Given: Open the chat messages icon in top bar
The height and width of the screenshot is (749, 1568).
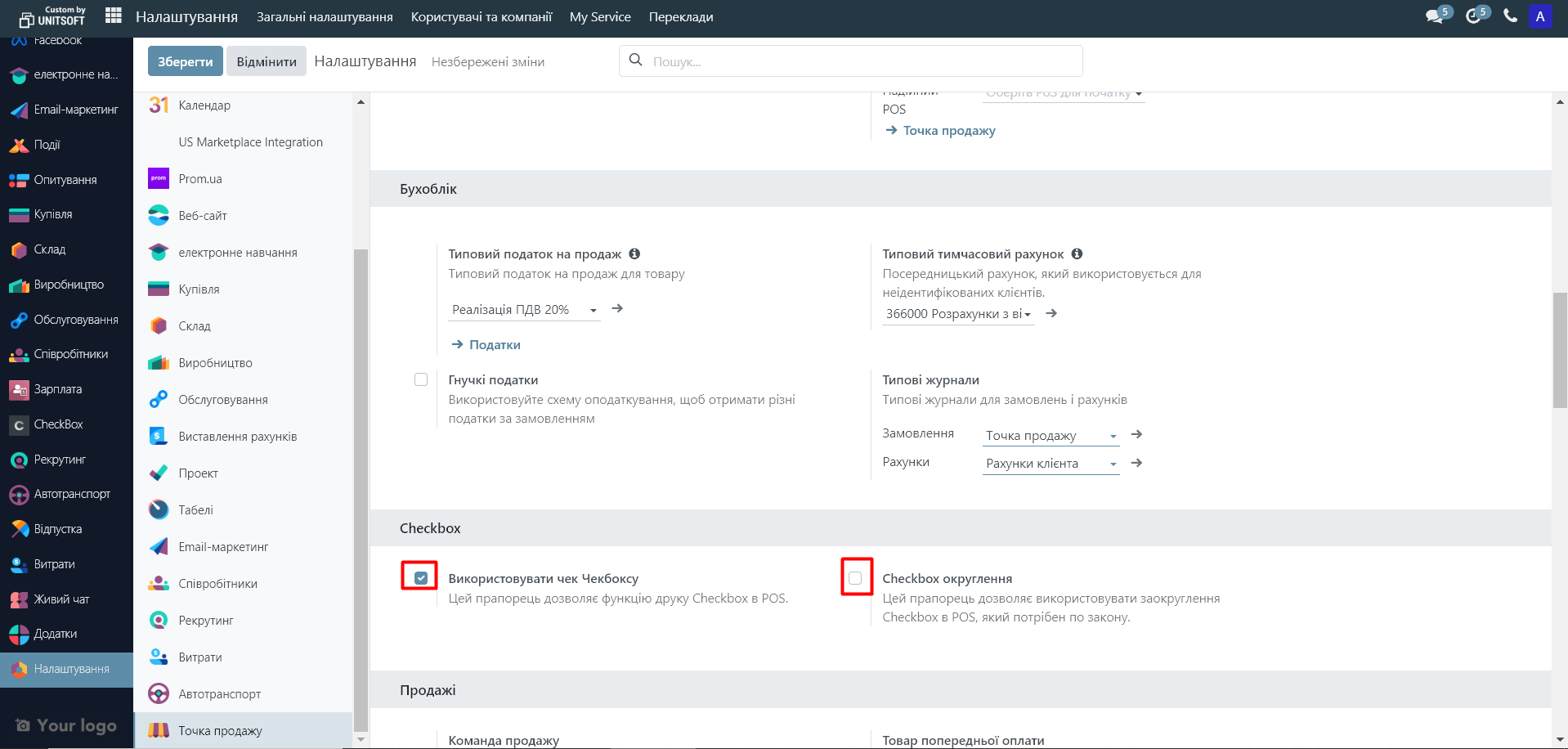Looking at the screenshot, I should point(1435,16).
